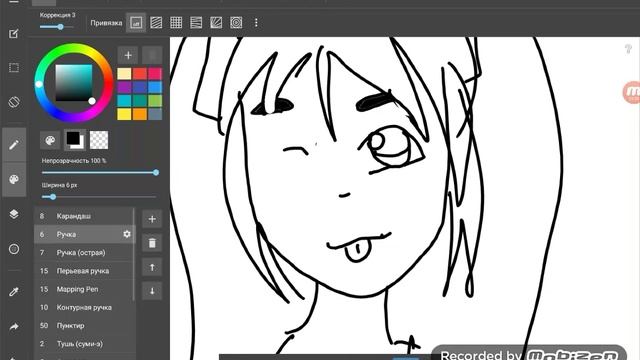Screen dimensions: 640x360
Task: Click the circle material icon in sidebar
Action: 14,249
